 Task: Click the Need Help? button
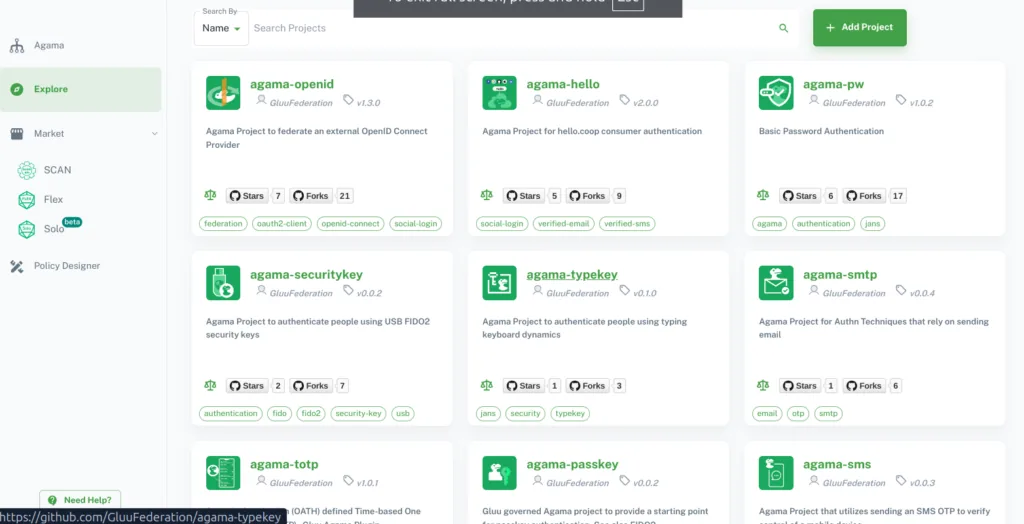point(80,500)
